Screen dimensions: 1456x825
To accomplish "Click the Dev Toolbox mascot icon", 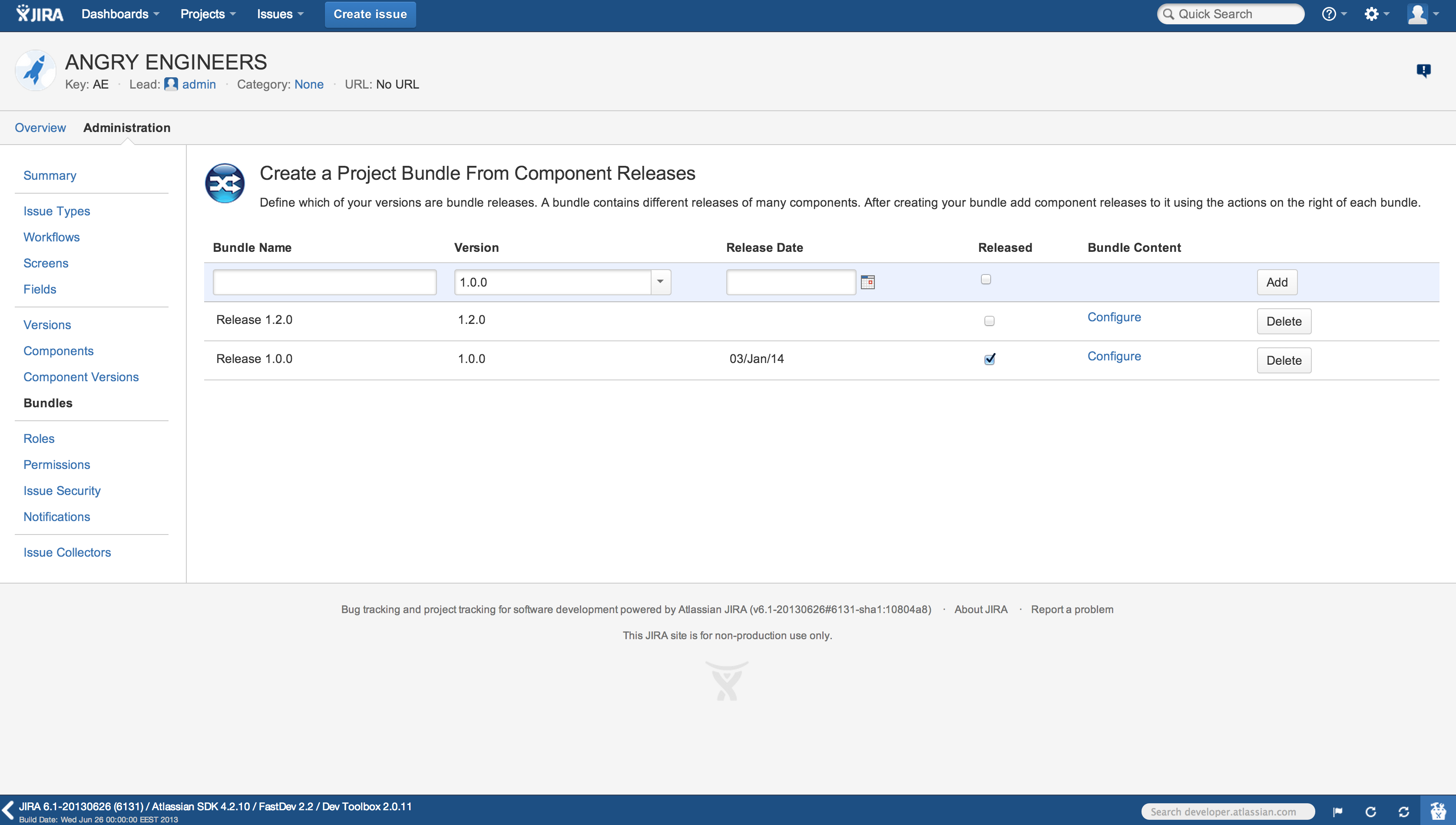I will tap(1438, 811).
